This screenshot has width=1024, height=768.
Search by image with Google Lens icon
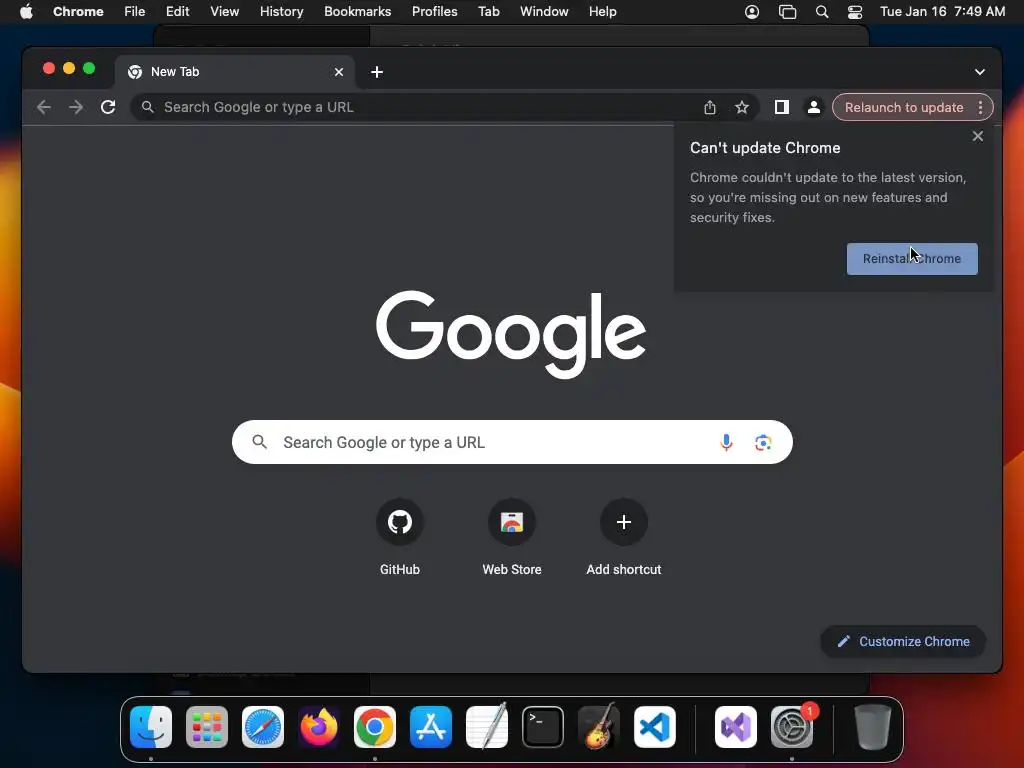tap(763, 442)
